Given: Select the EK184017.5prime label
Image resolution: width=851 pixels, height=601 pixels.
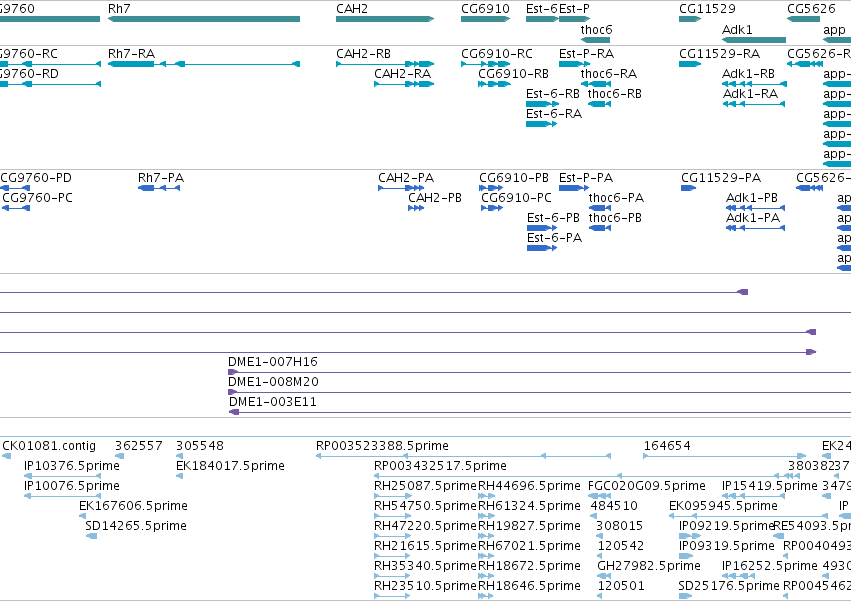Looking at the screenshot, I should pyautogui.click(x=230, y=466).
